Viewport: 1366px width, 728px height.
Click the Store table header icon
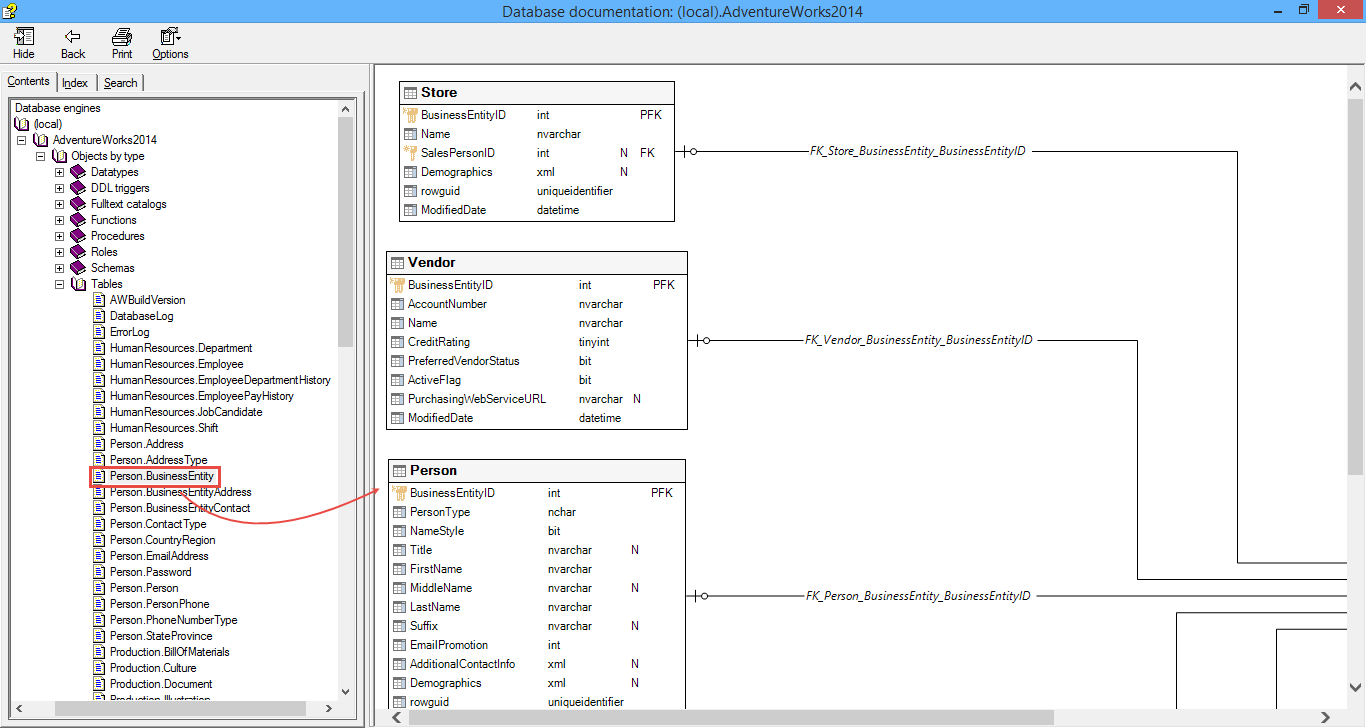tap(410, 93)
